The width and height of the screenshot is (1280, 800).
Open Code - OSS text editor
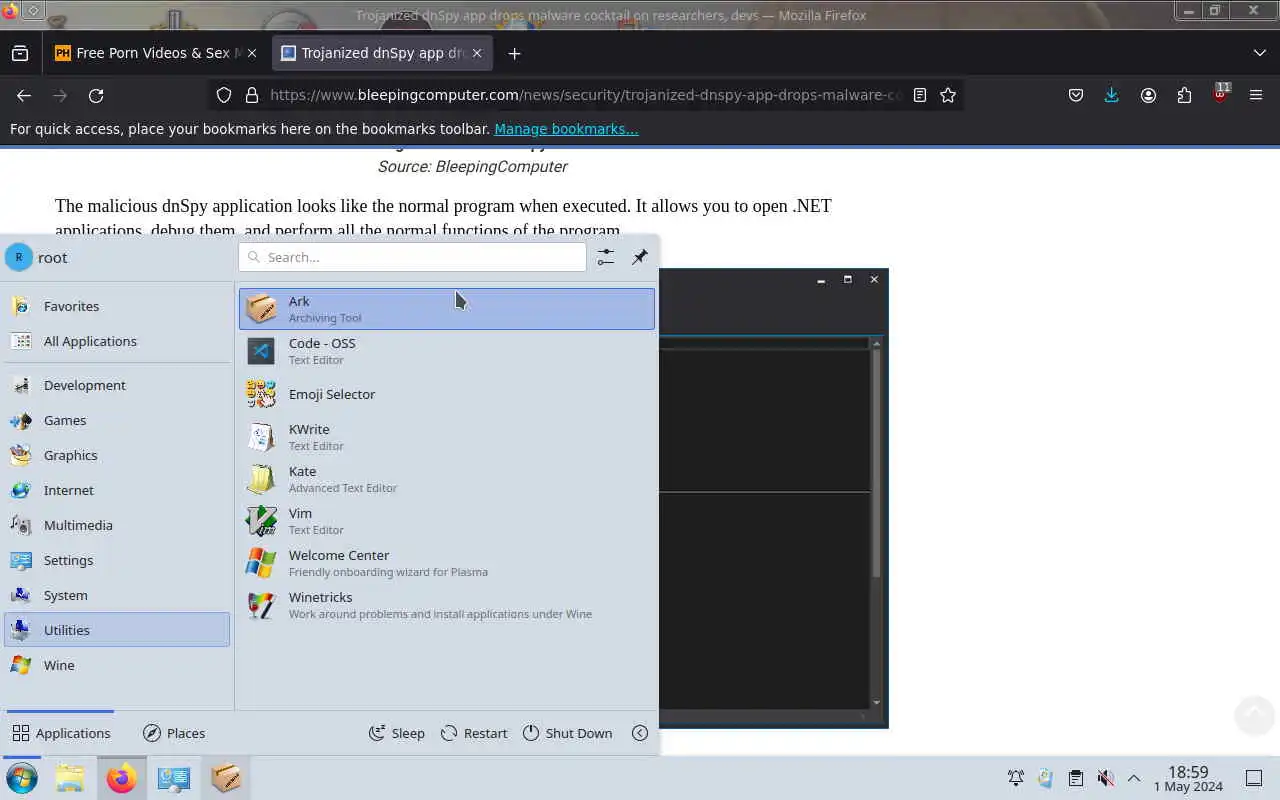(x=446, y=351)
